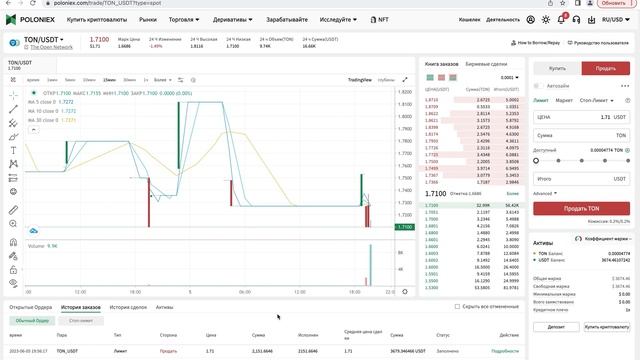Open The Open Network link

51,47
